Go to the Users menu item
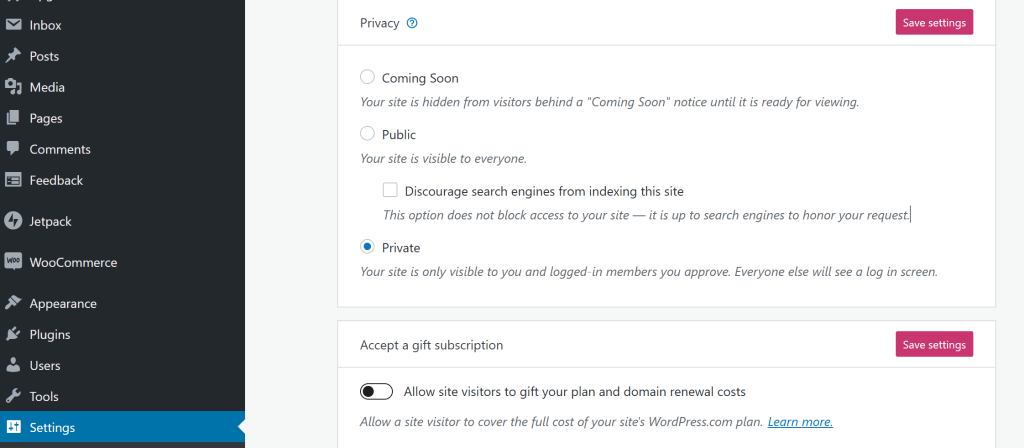1024x448 pixels. 45,365
